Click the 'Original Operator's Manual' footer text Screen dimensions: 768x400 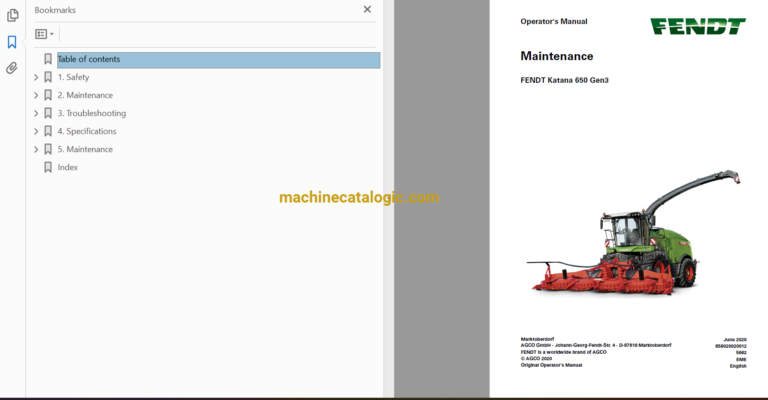coord(551,365)
